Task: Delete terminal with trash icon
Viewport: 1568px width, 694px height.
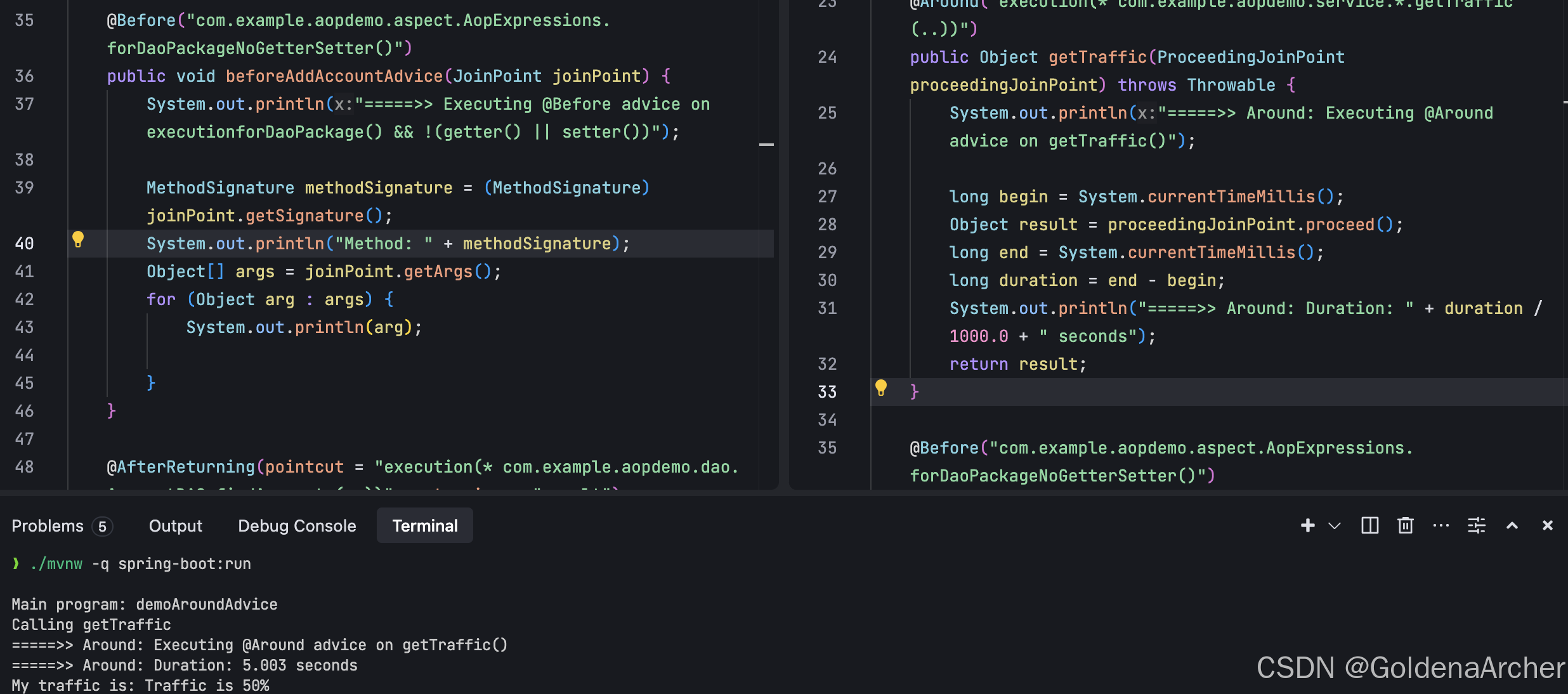Action: (x=1405, y=525)
